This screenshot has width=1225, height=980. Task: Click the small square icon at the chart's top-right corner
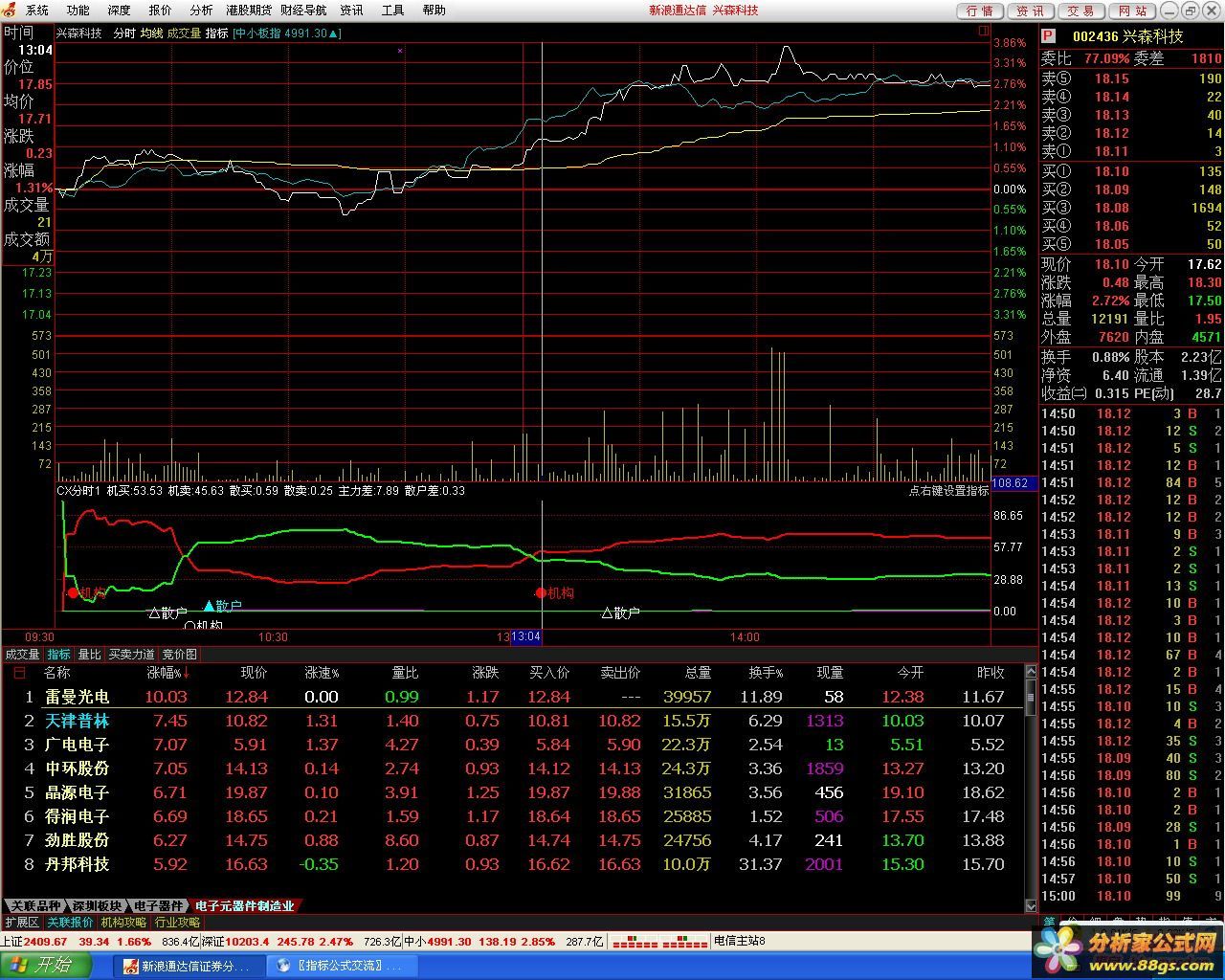point(983,32)
